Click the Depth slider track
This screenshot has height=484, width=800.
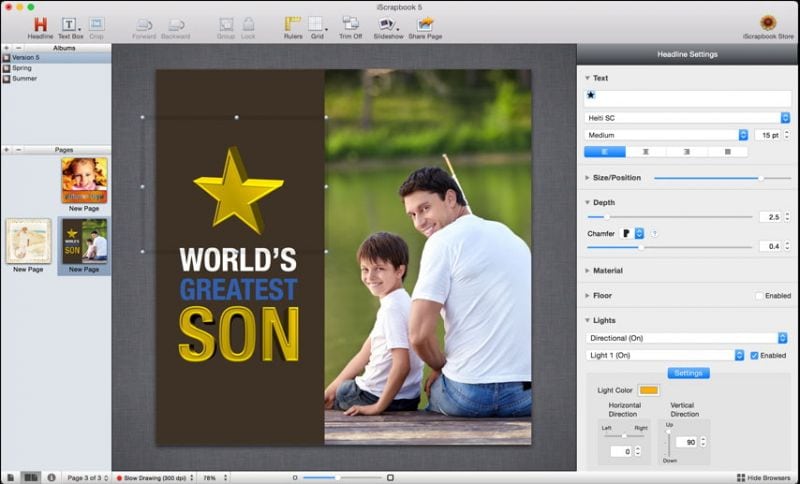(x=669, y=217)
